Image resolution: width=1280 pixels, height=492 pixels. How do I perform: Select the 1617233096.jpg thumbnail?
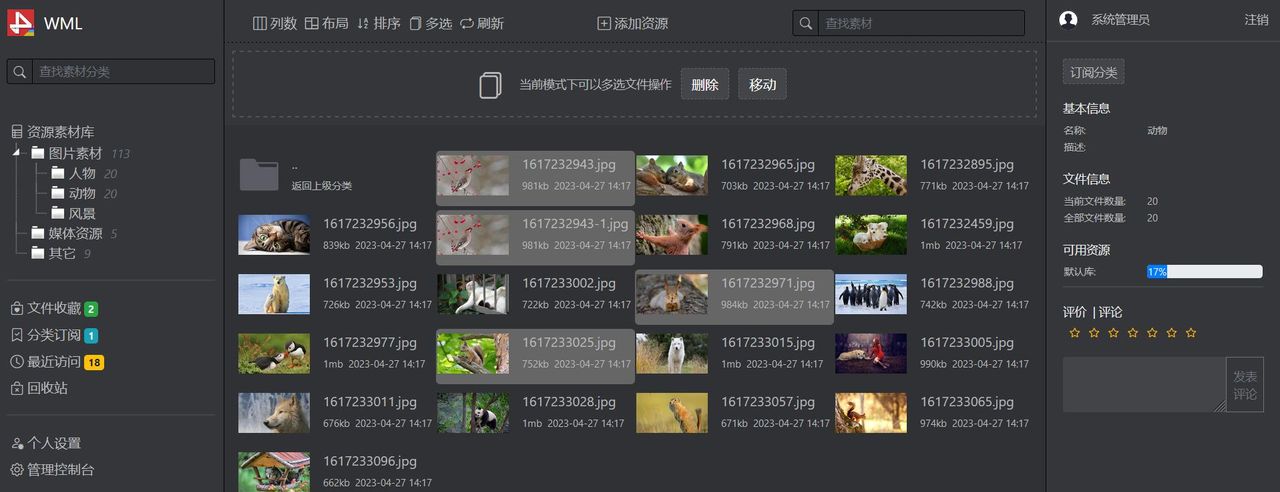[x=274, y=472]
